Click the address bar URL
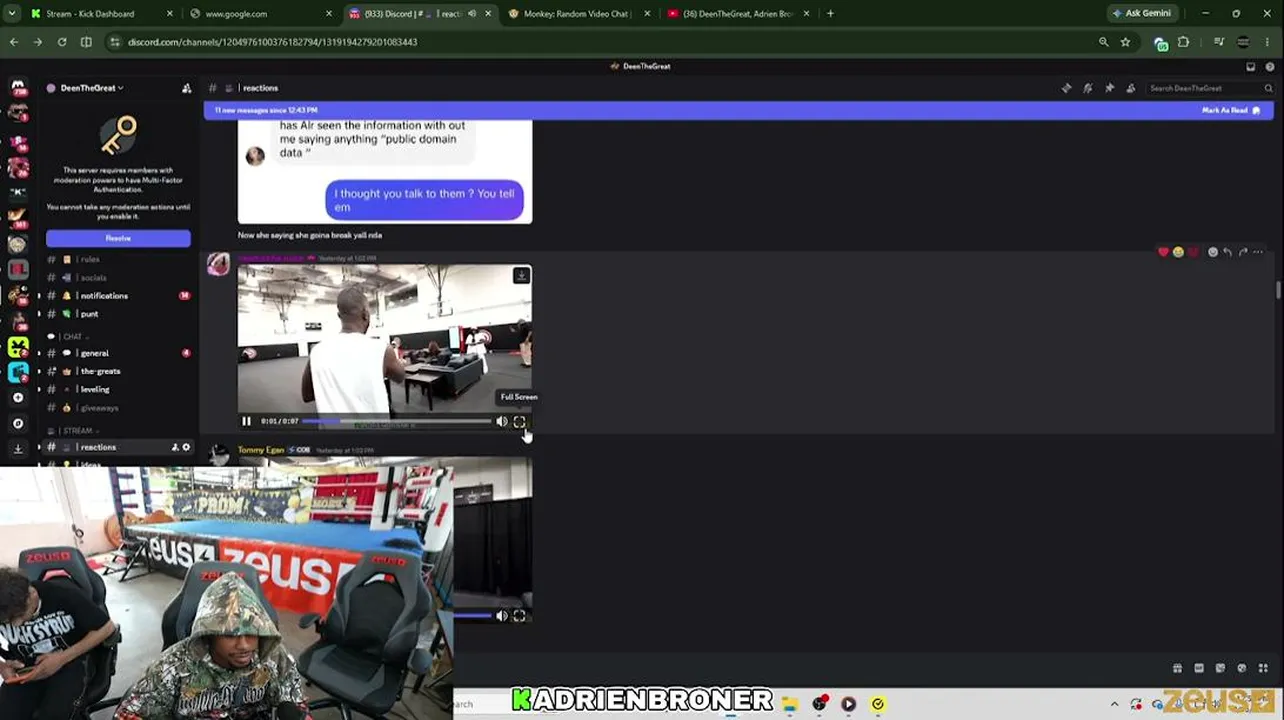The height and width of the screenshot is (720, 1284). 272,42
